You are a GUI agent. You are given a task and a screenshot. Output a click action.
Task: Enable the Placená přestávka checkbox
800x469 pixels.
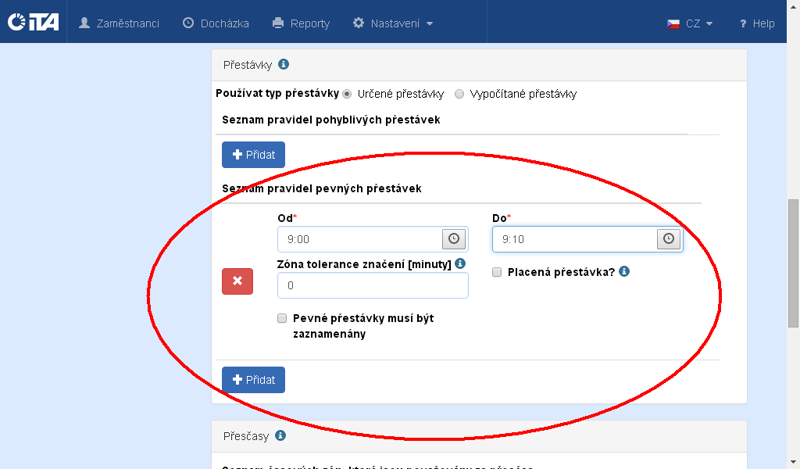click(497, 271)
